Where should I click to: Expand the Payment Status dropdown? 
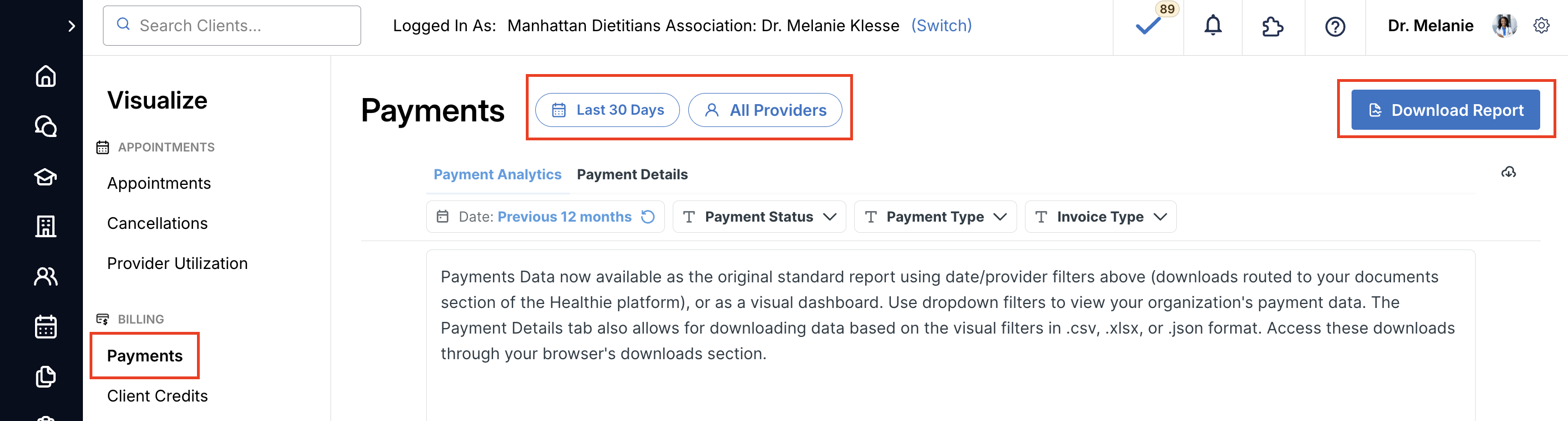pos(759,217)
